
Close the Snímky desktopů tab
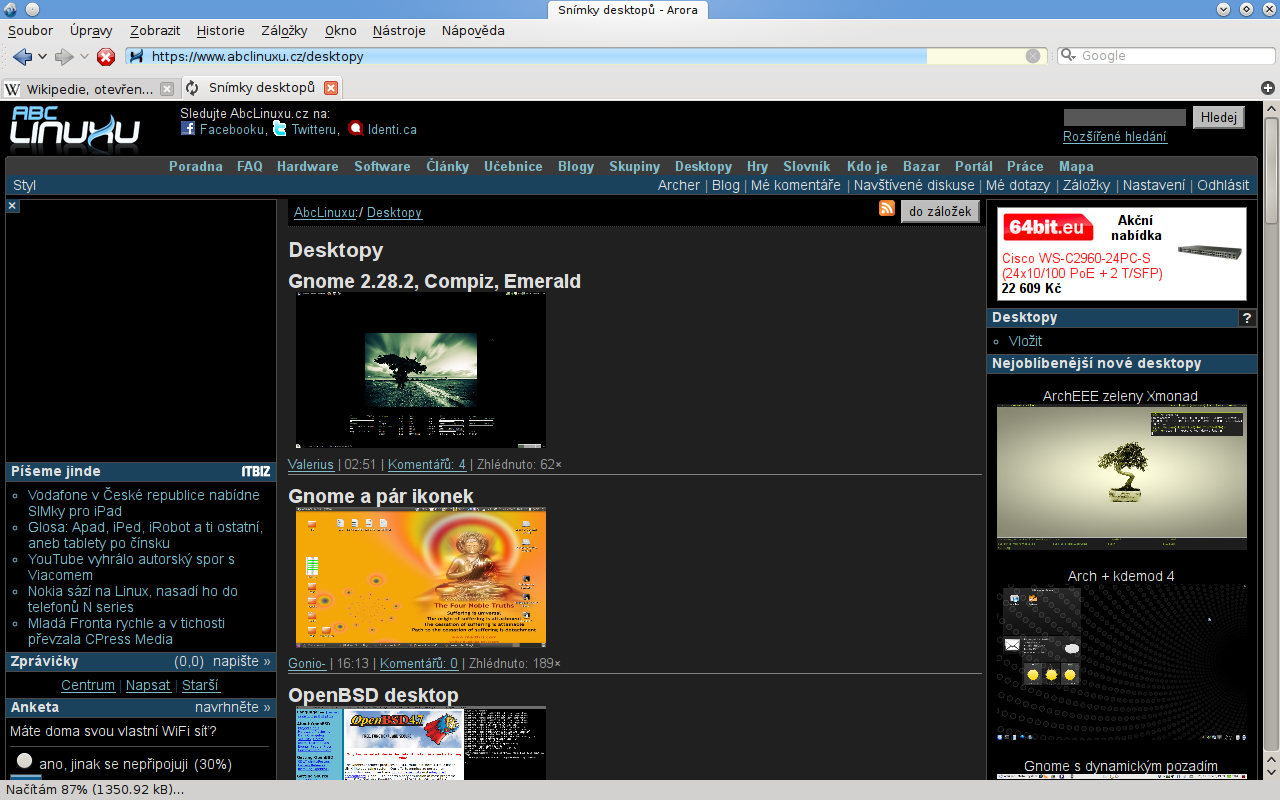(x=331, y=88)
